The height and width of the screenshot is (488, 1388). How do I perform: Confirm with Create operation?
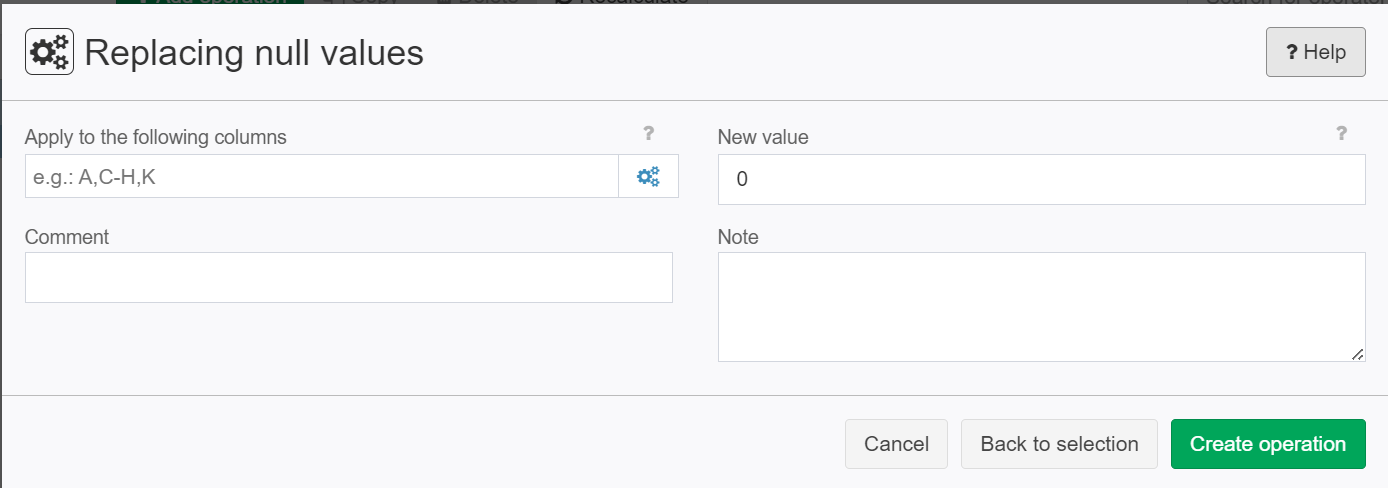coord(1268,444)
